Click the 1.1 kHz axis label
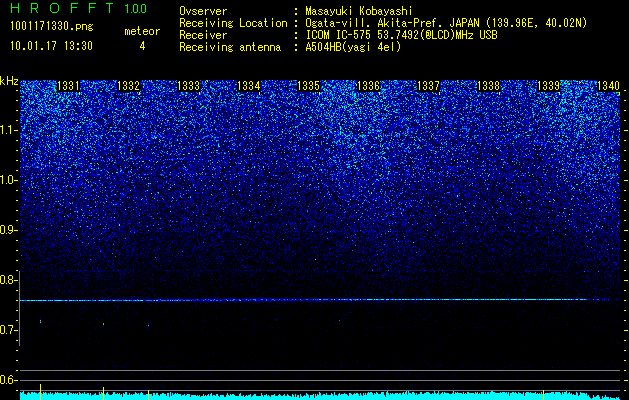 pyautogui.click(x=8, y=130)
